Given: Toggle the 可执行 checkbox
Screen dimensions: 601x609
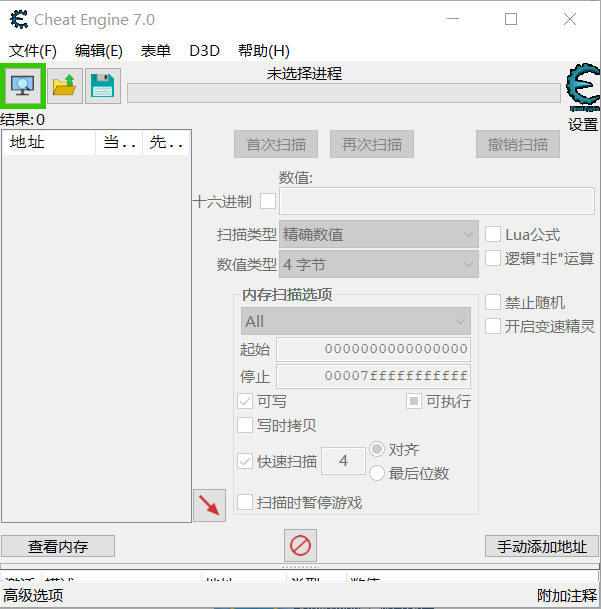Looking at the screenshot, I should tap(414, 401).
